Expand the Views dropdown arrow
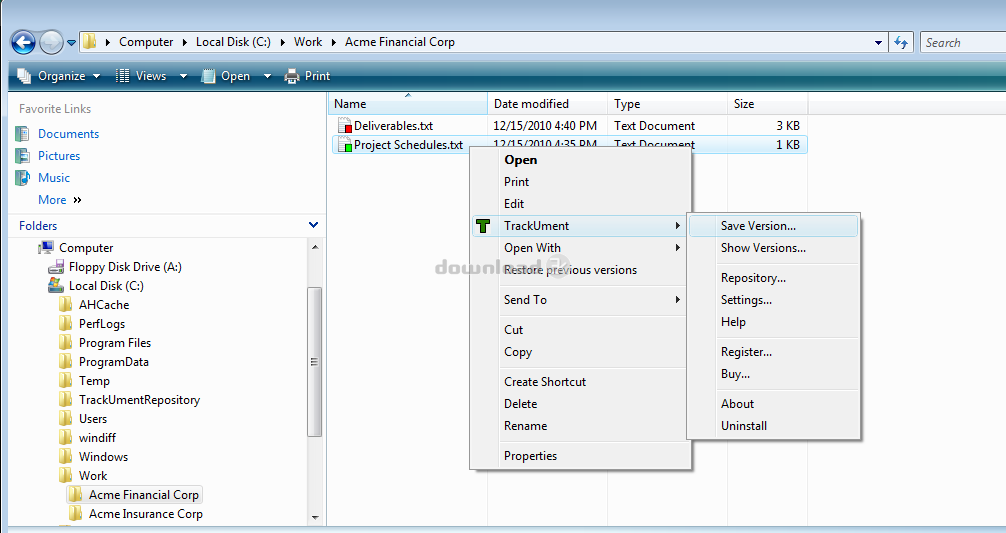Screen dimensions: 1006x533 click(x=183, y=76)
